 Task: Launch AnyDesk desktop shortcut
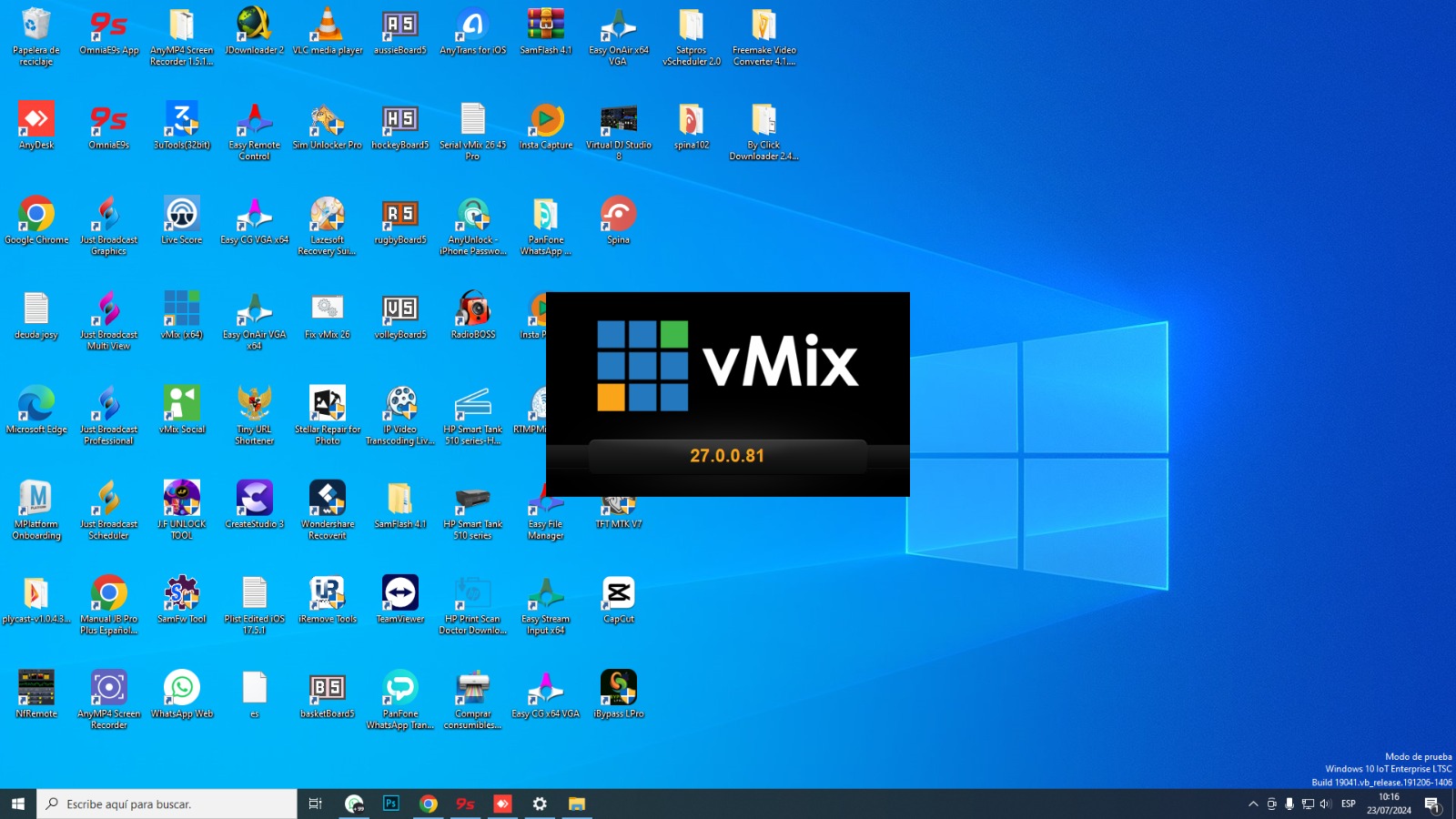[x=36, y=126]
